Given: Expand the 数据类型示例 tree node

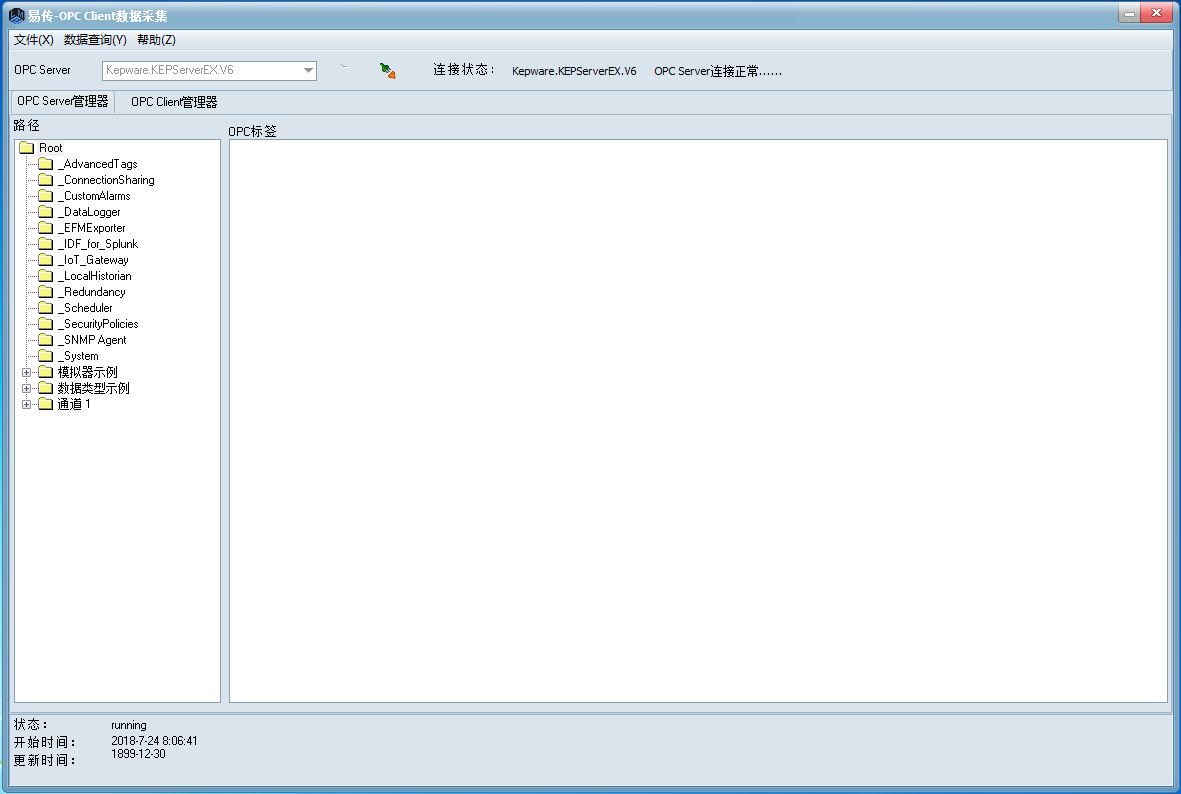Looking at the screenshot, I should [26, 388].
